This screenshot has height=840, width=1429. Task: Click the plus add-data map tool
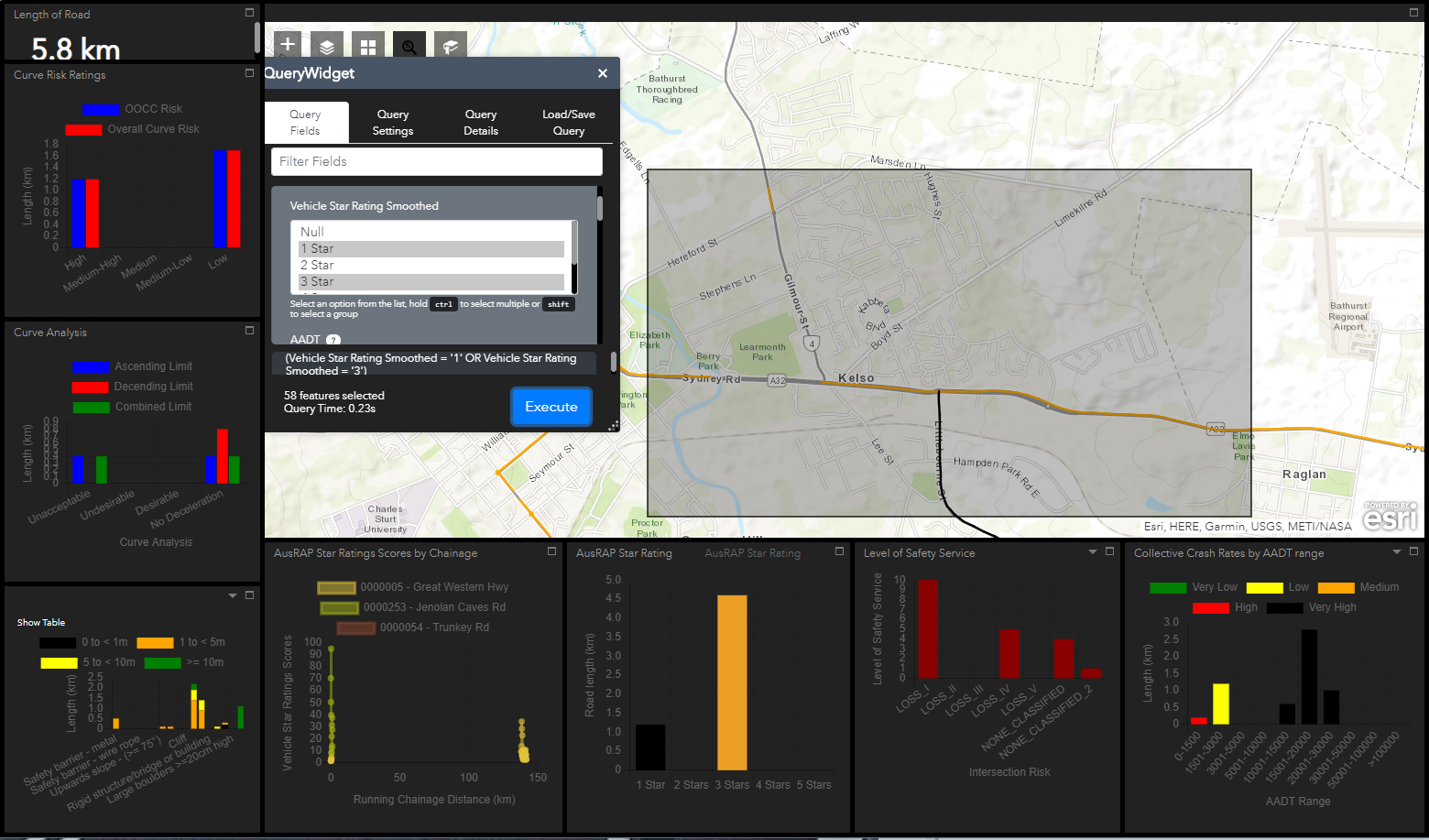click(x=288, y=44)
